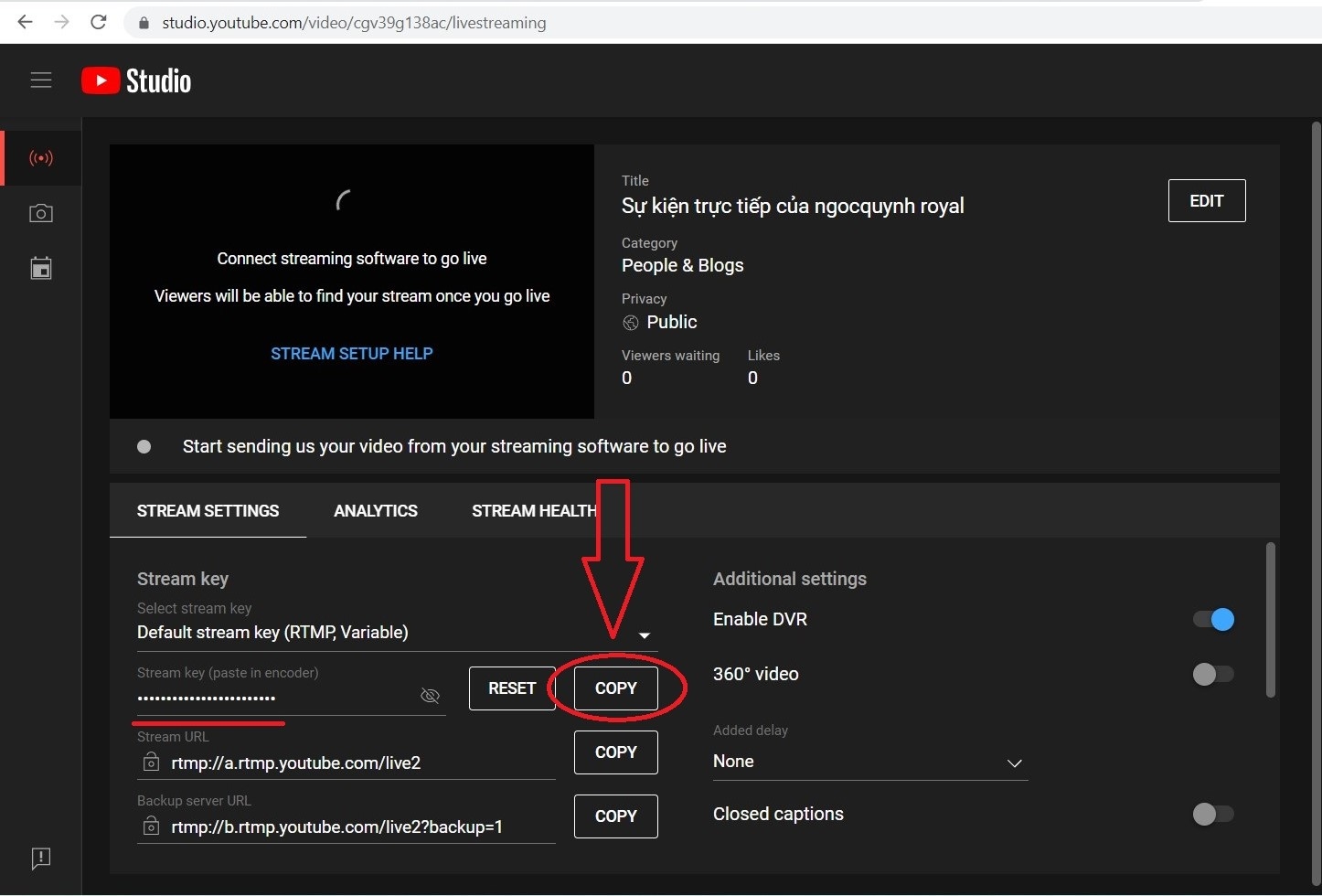Viewport: 1322px width, 896px height.
Task: Click the YouTube Studio logo
Action: tap(137, 81)
